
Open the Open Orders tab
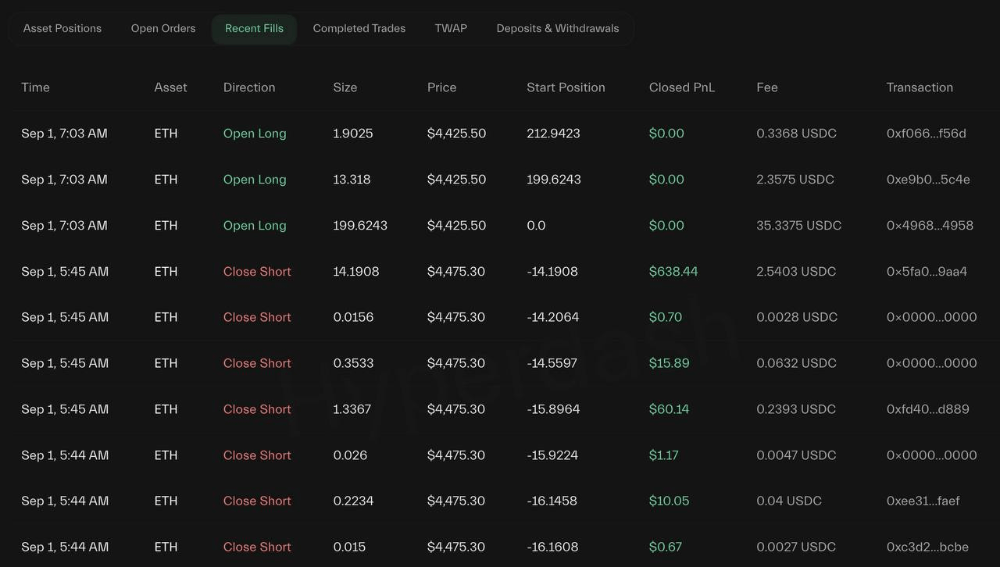point(163,28)
